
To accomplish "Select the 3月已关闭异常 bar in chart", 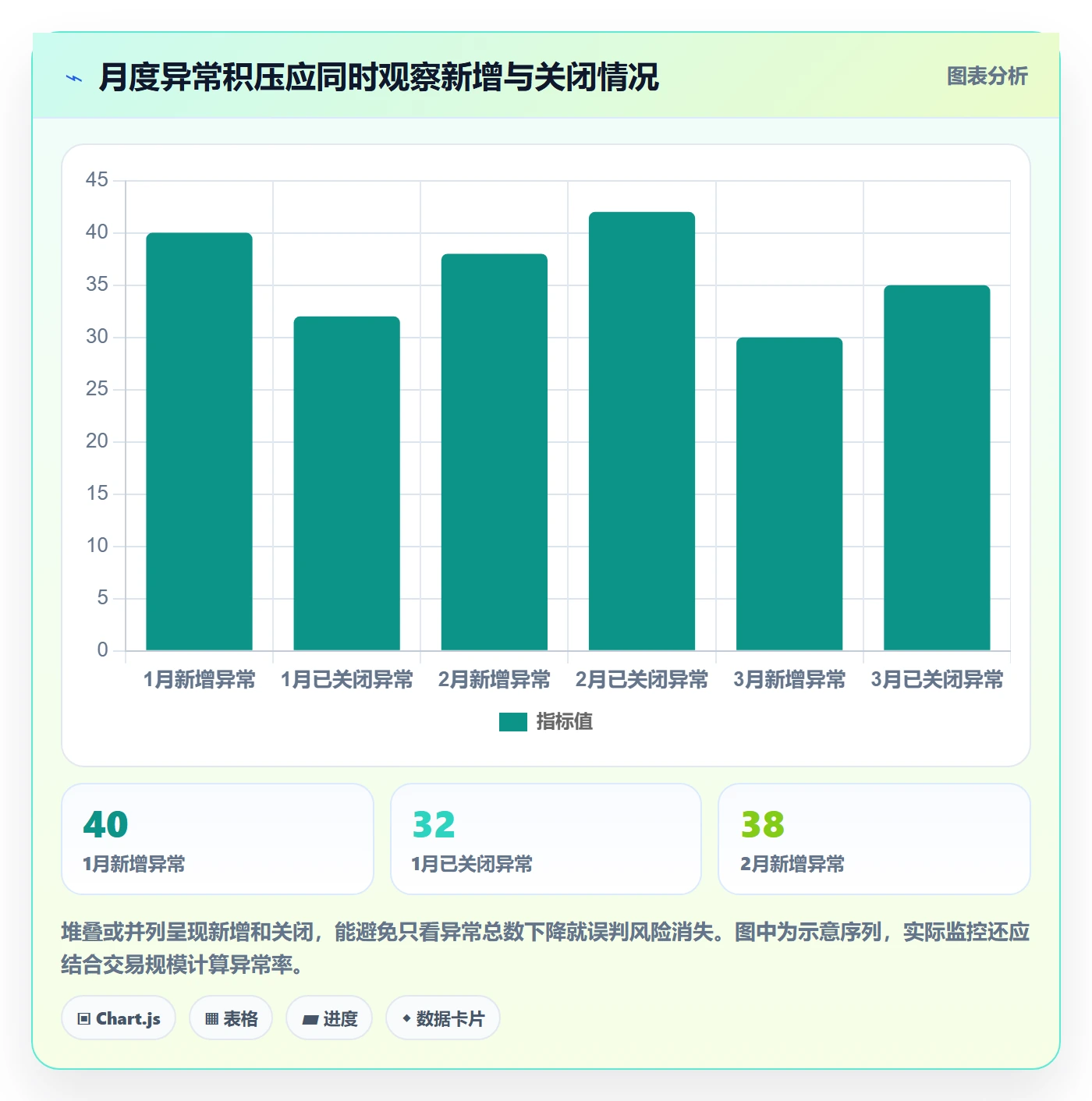I will tap(937, 468).
